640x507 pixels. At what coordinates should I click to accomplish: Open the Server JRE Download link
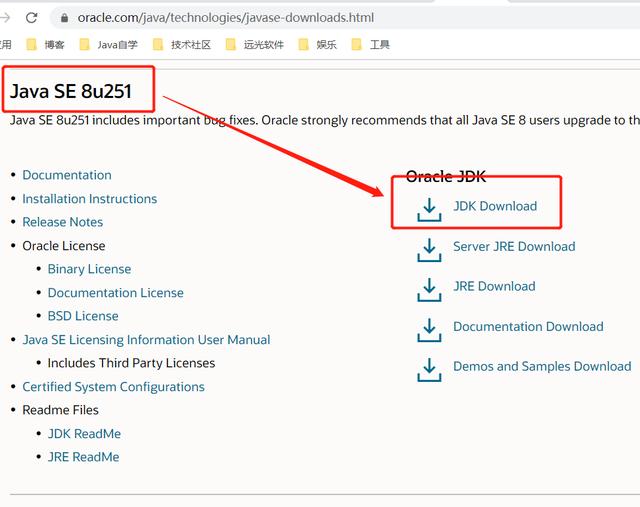(x=514, y=247)
